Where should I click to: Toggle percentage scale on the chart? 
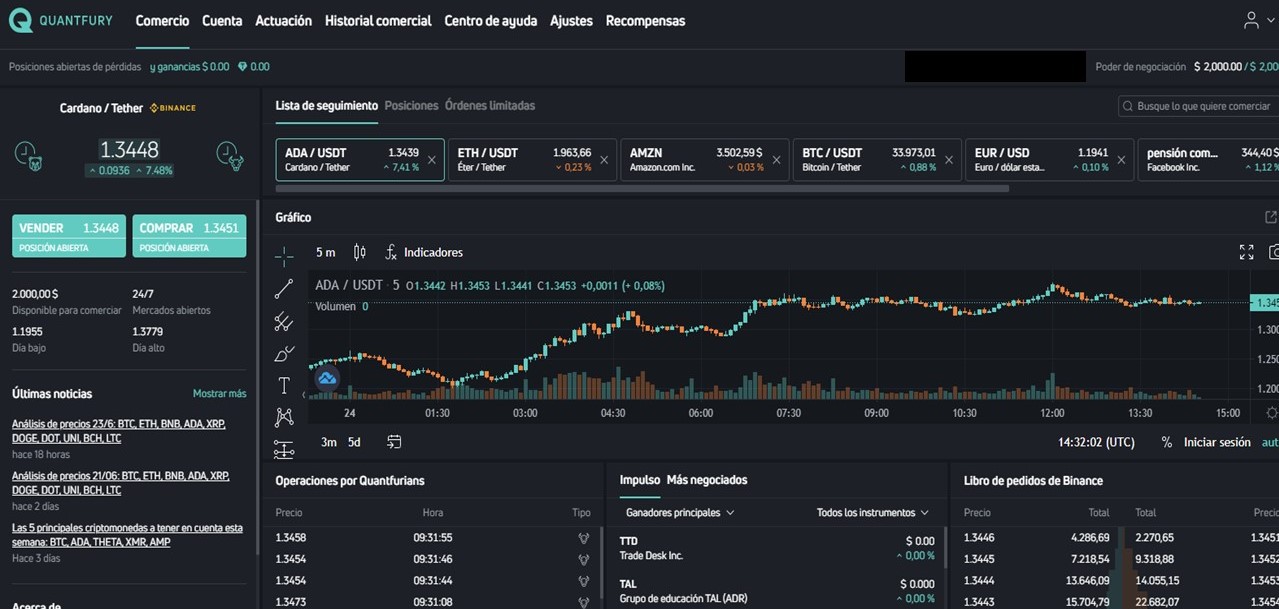[x=1166, y=441]
